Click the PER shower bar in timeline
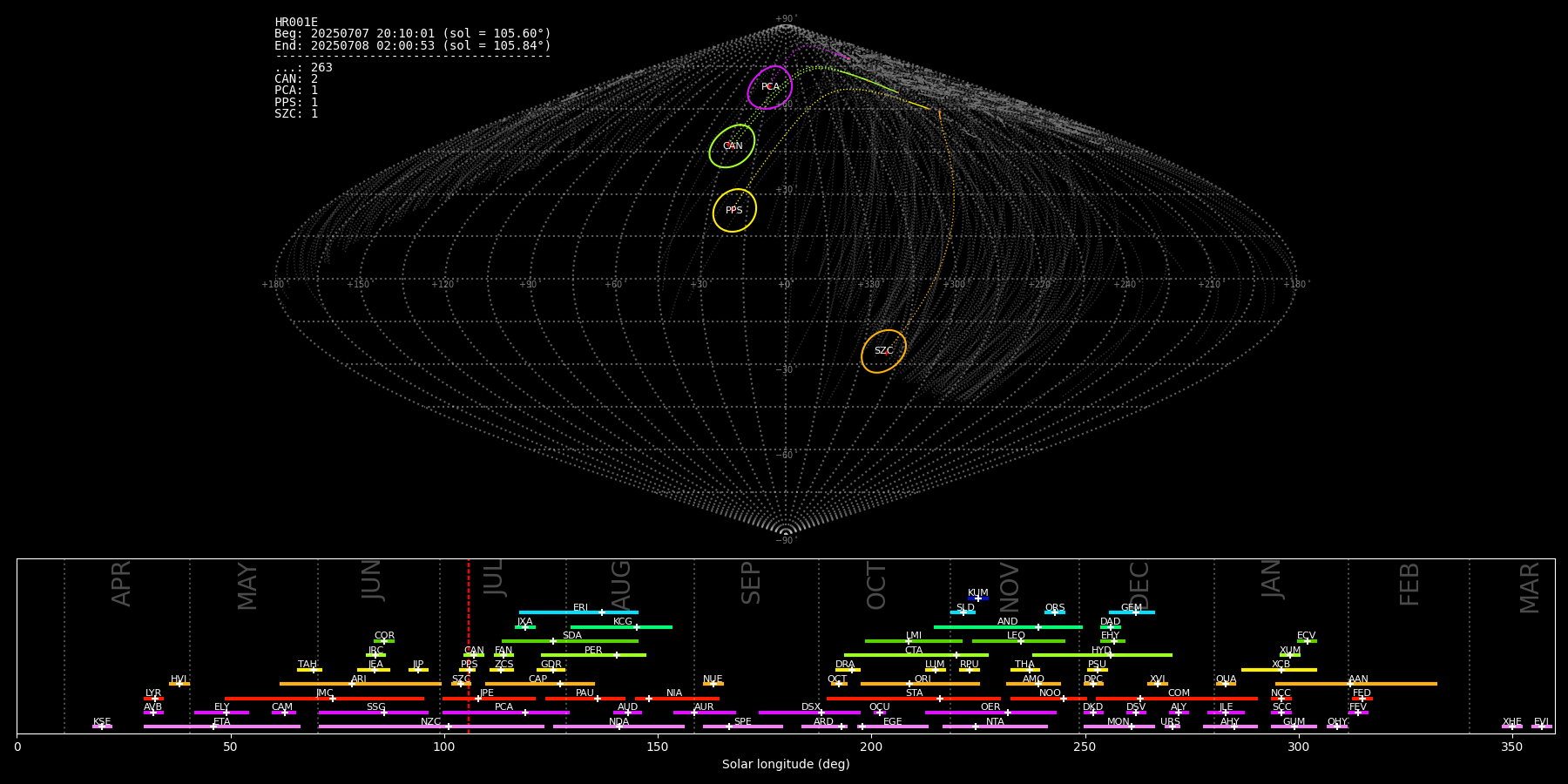 click(x=593, y=655)
